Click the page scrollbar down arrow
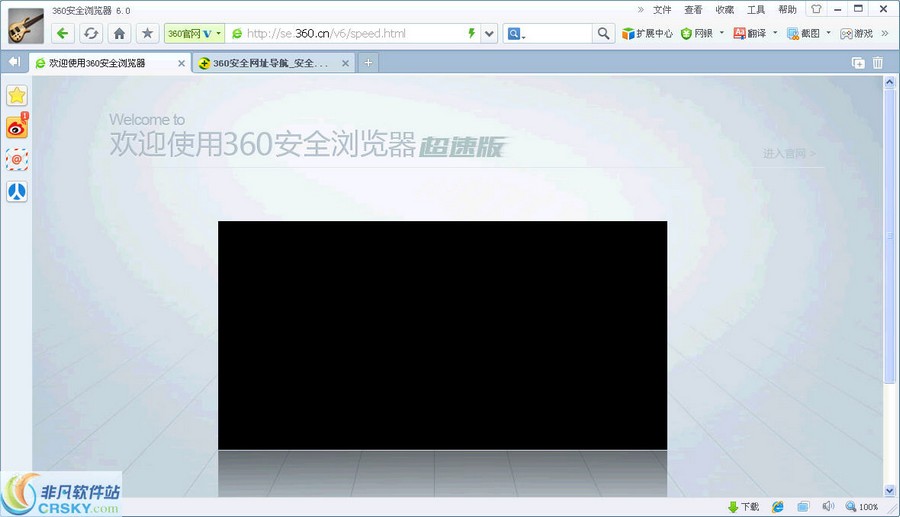The height and width of the screenshot is (517, 900). 889,491
